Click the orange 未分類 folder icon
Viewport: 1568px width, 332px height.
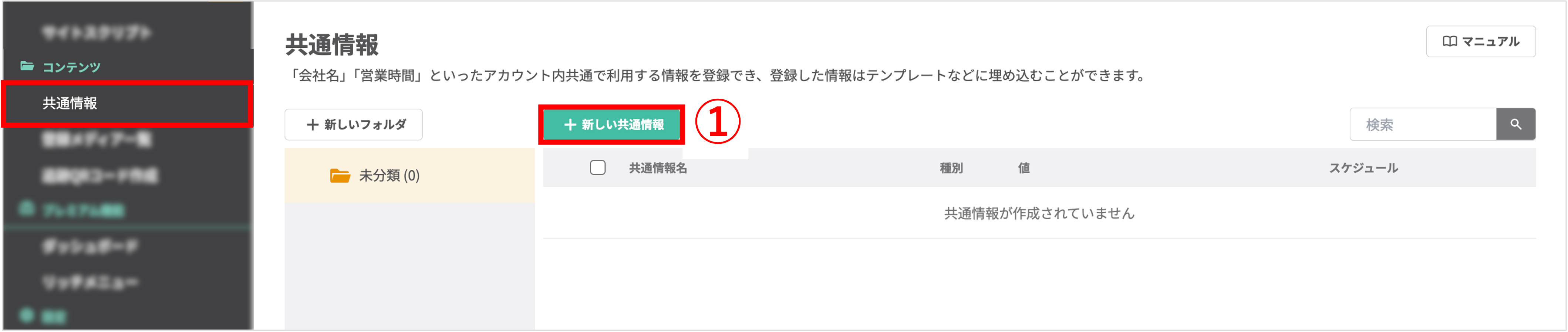pyautogui.click(x=340, y=176)
